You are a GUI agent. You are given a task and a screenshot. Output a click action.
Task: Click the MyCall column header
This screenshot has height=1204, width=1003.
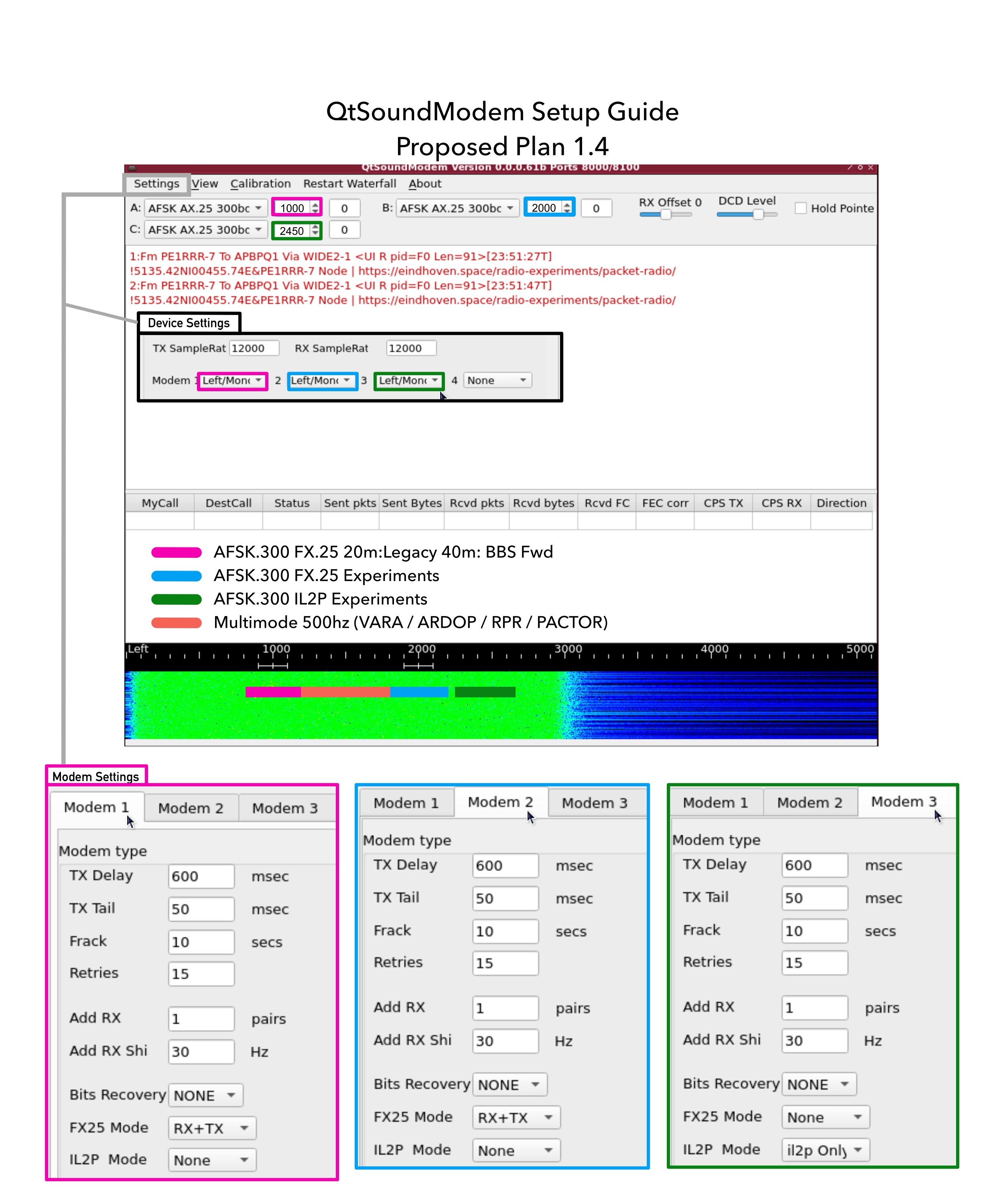click(x=160, y=503)
